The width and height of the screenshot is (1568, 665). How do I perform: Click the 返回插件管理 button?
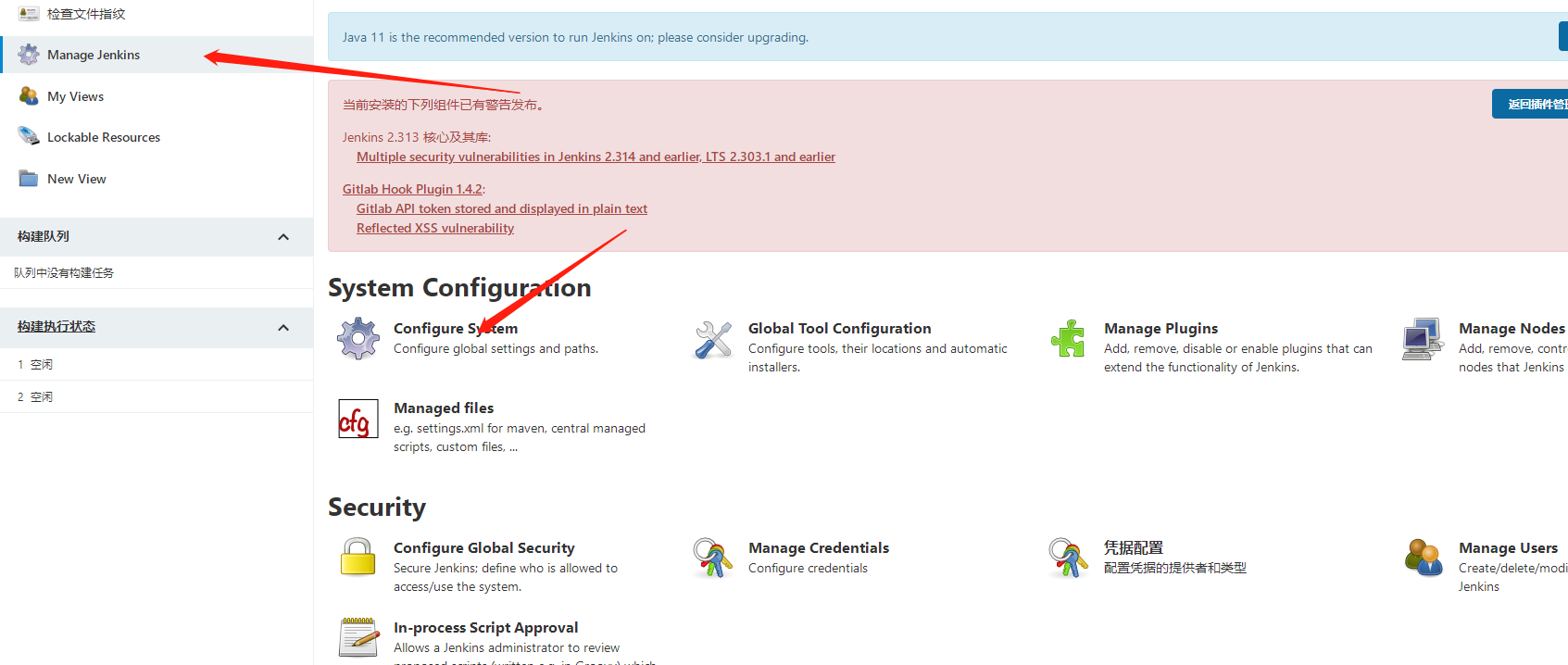coord(1530,104)
